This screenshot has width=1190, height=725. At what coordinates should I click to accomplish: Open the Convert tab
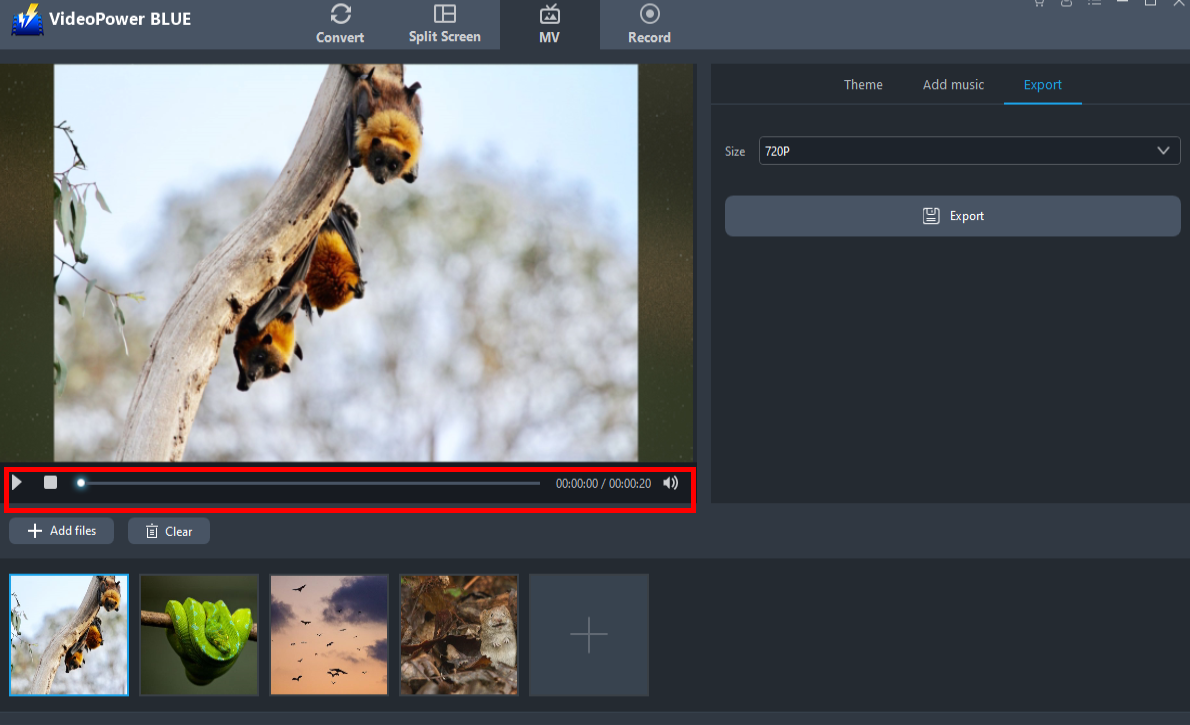pos(340,24)
